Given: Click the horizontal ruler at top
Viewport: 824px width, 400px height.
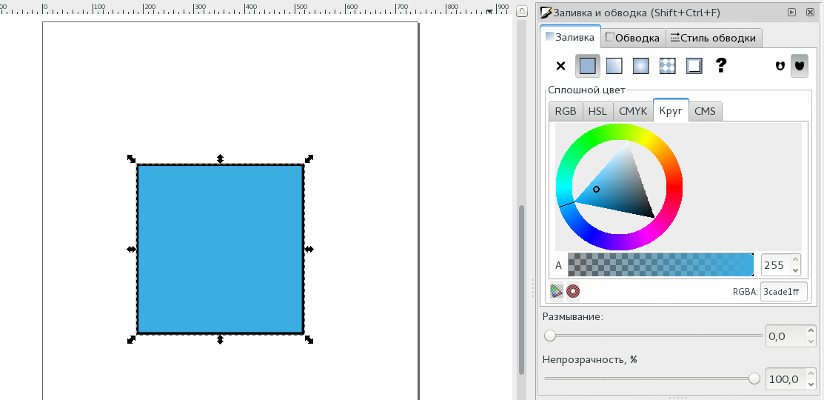Looking at the screenshot, I should point(256,7).
